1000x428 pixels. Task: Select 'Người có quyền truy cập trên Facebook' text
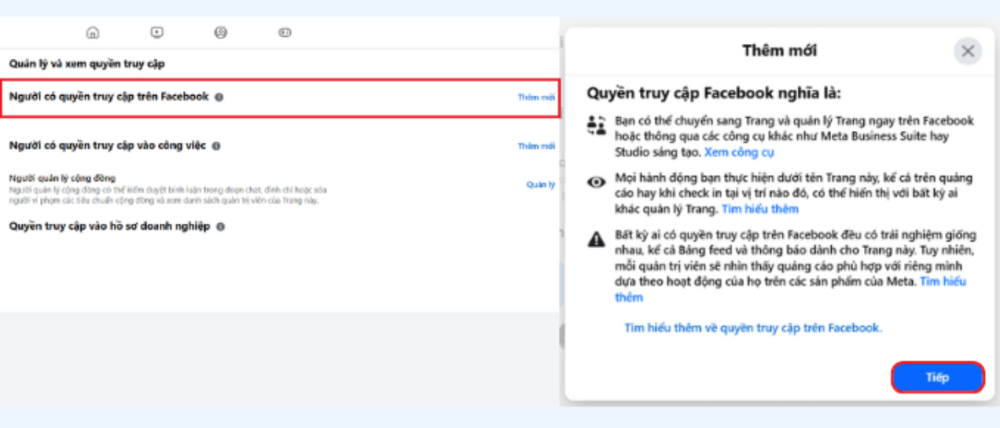tap(108, 97)
